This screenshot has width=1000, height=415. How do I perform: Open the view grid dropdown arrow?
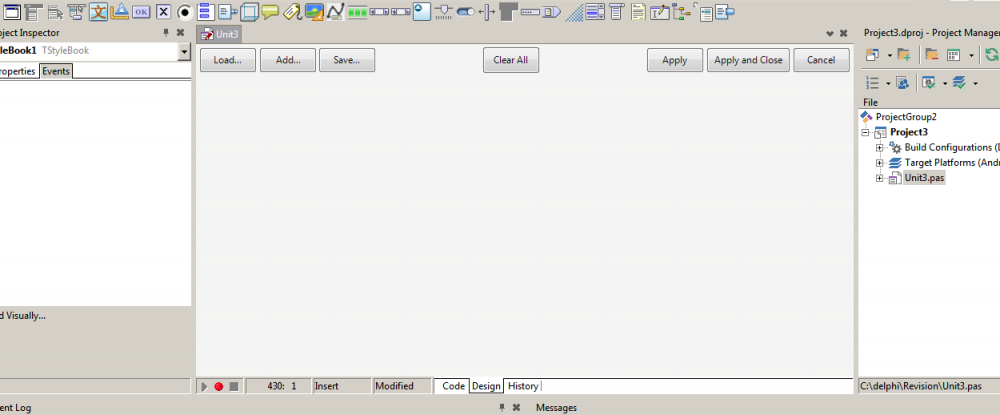[971, 55]
